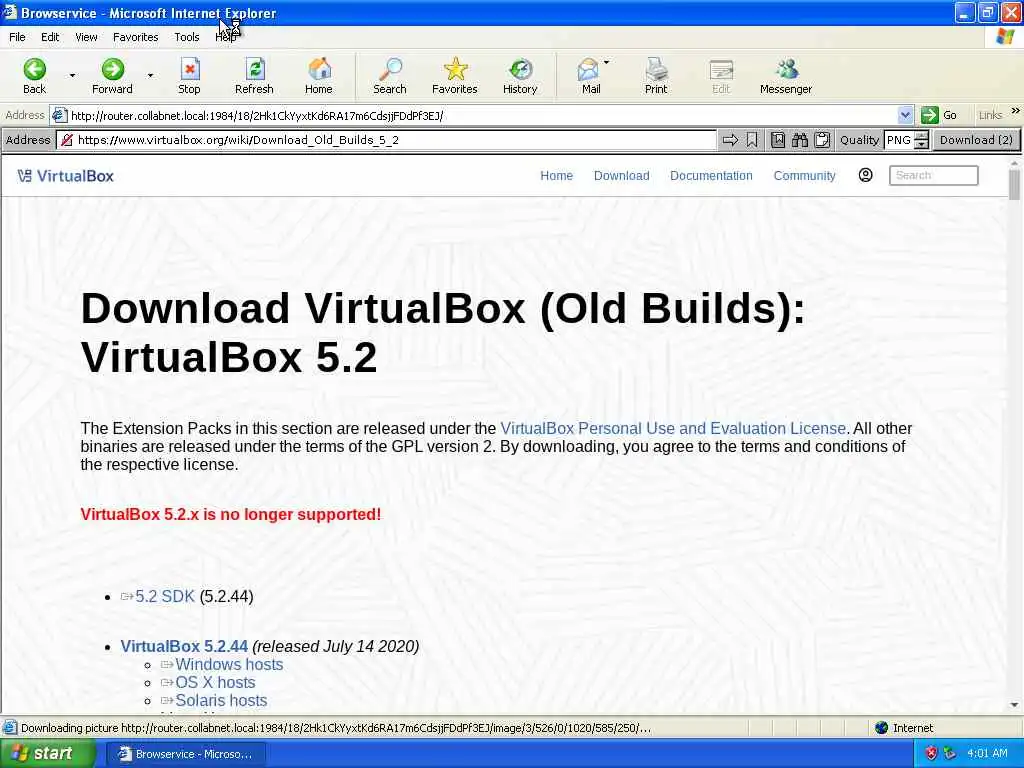Open the Edit menu
The image size is (1024, 768).
tap(50, 37)
